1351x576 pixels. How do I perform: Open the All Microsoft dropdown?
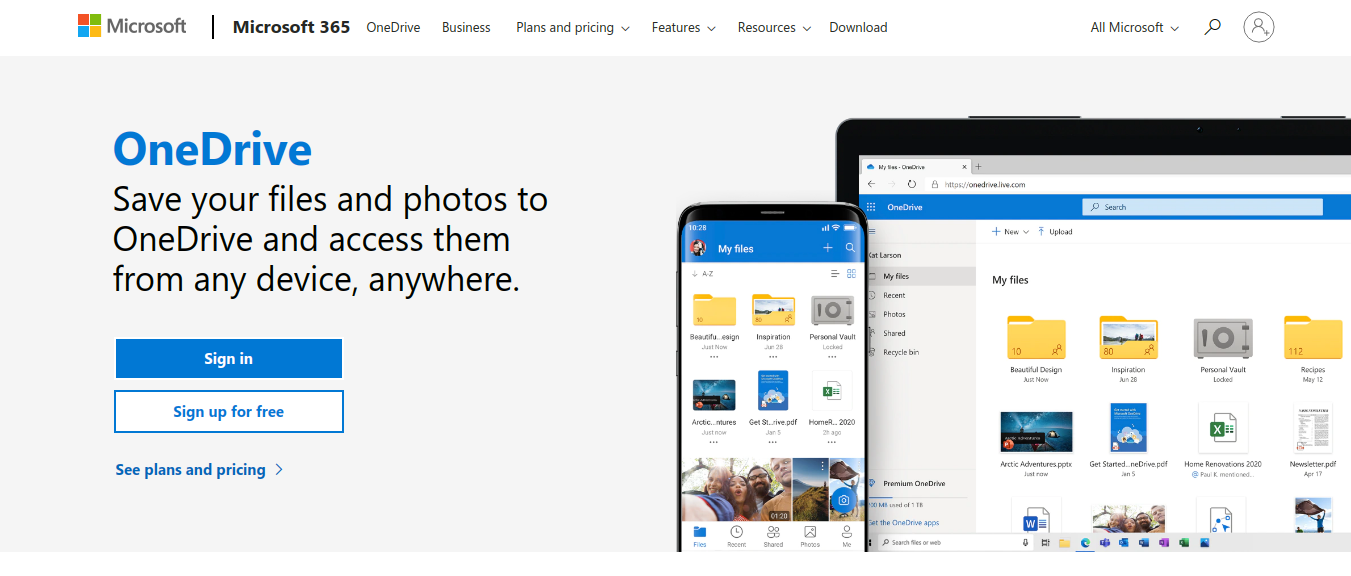1135,28
